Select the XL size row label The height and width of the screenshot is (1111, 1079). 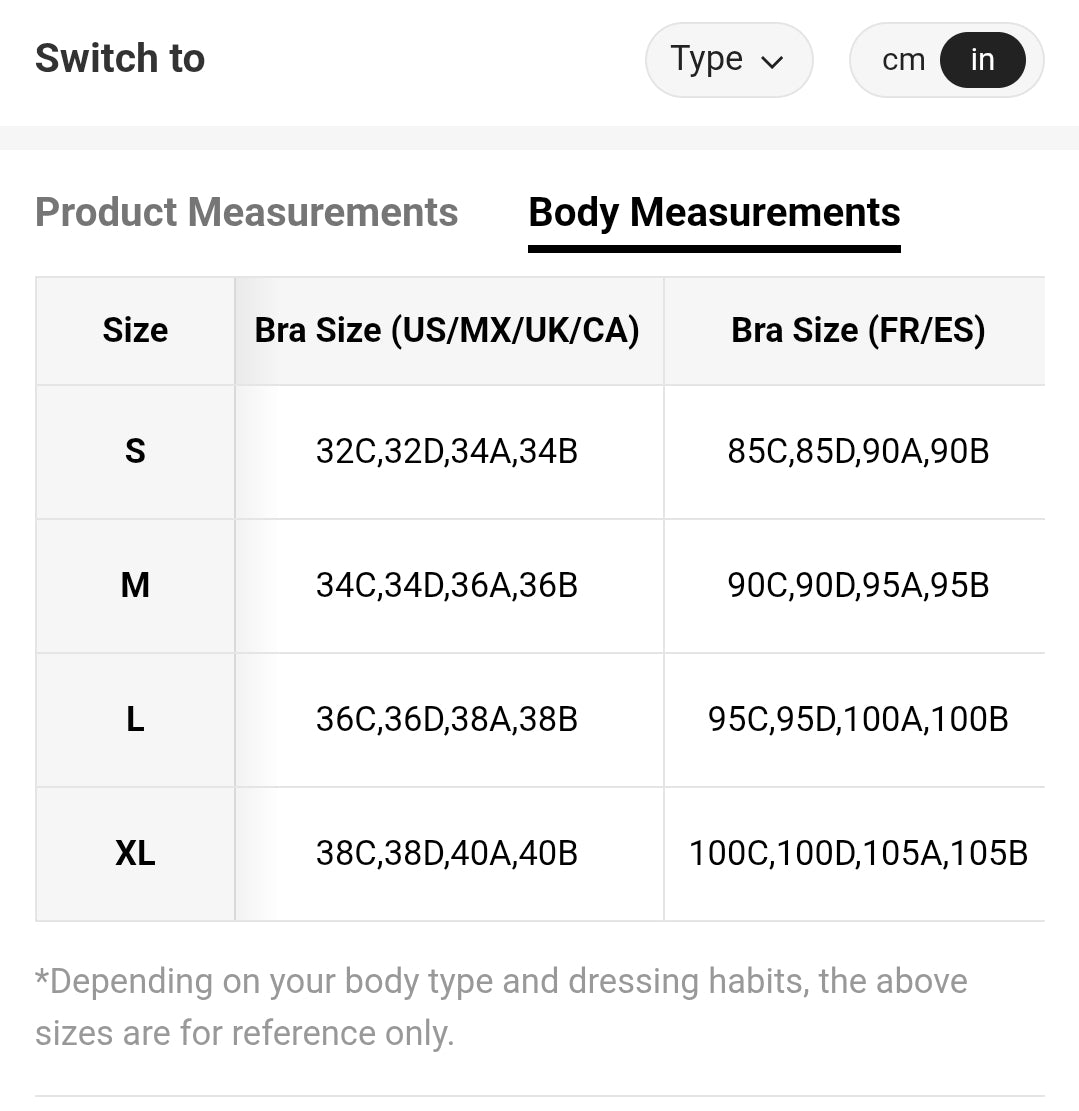[x=135, y=854]
